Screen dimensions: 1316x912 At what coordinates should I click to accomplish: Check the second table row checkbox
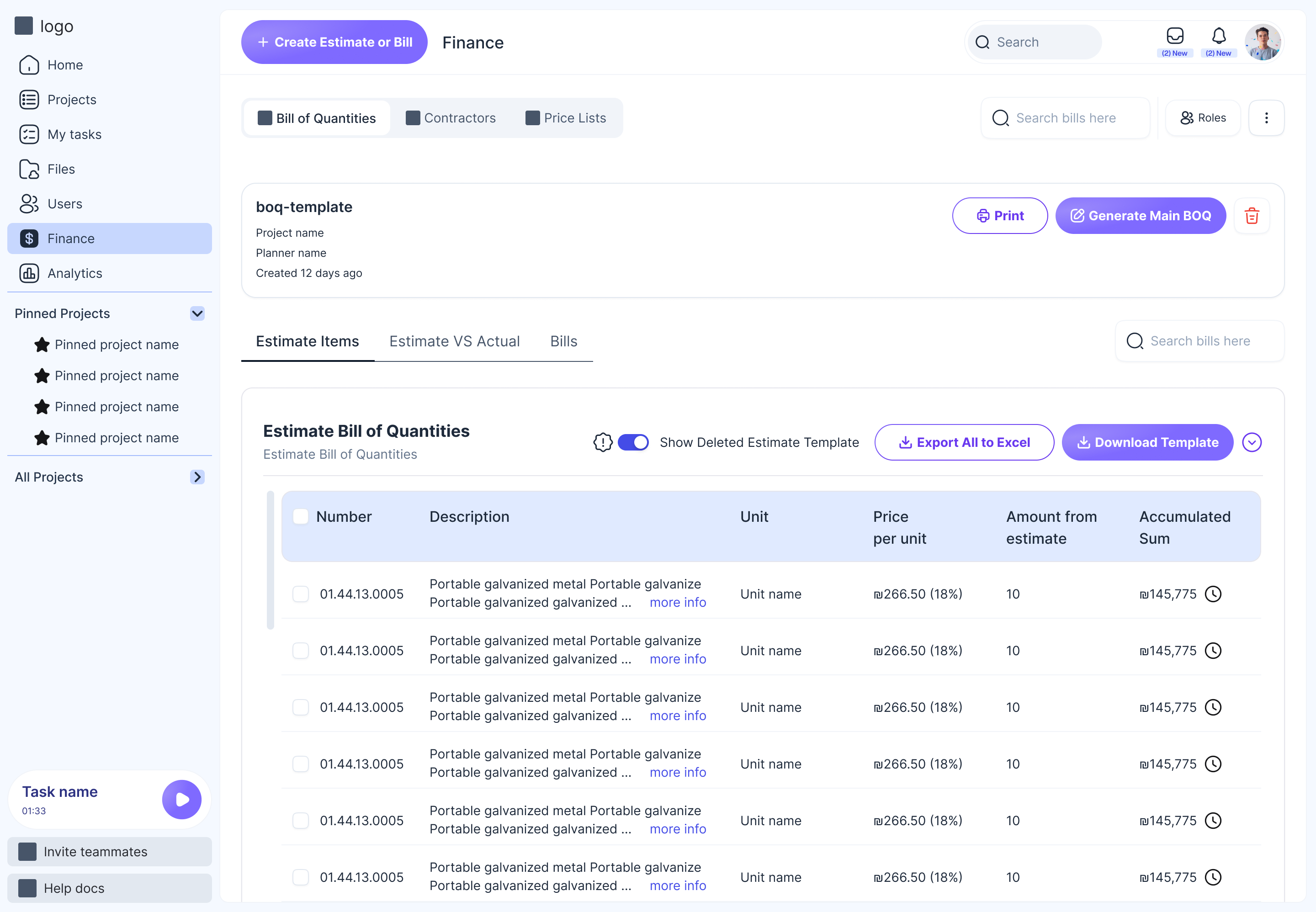(301, 651)
